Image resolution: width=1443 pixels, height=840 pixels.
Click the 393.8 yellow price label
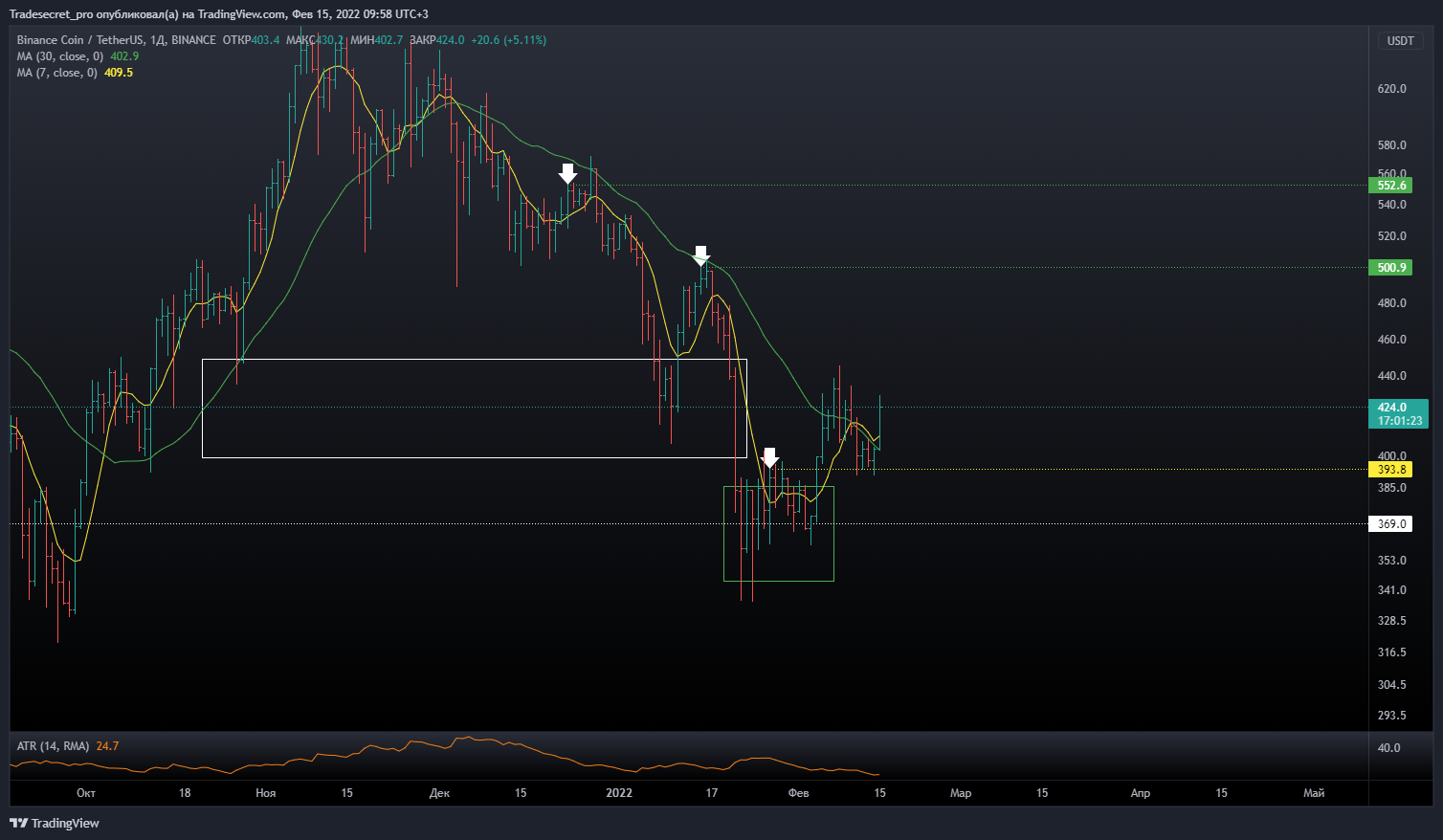tap(1392, 470)
